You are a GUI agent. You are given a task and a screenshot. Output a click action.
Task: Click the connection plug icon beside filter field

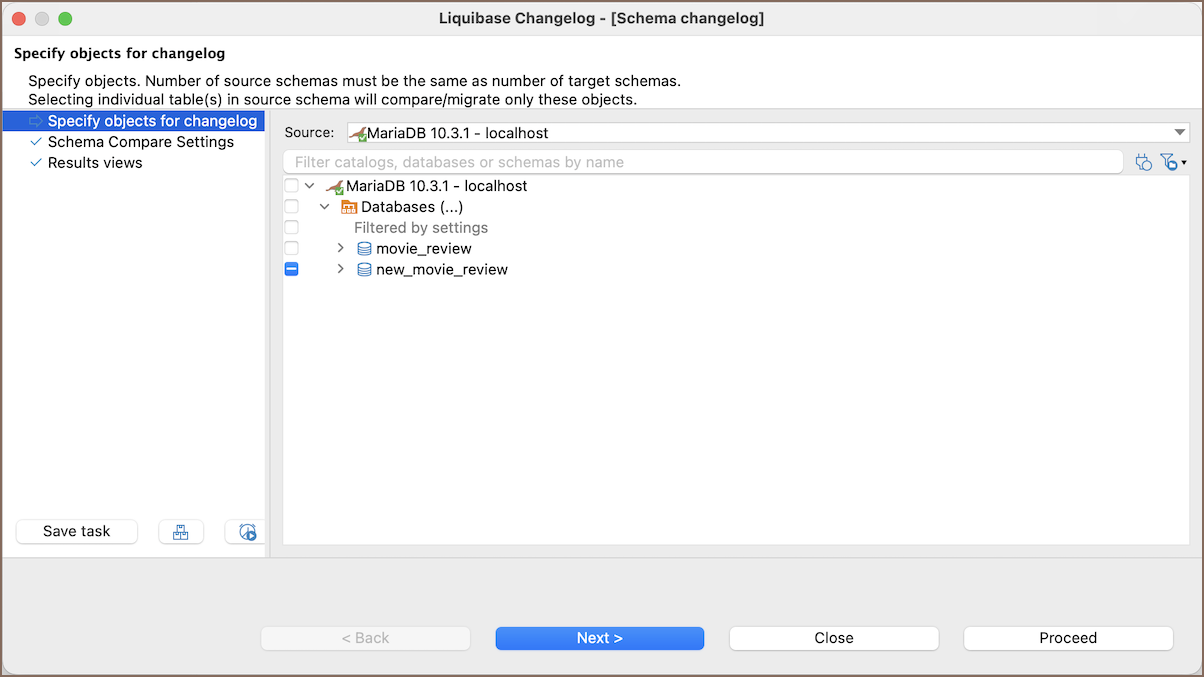[1144, 162]
